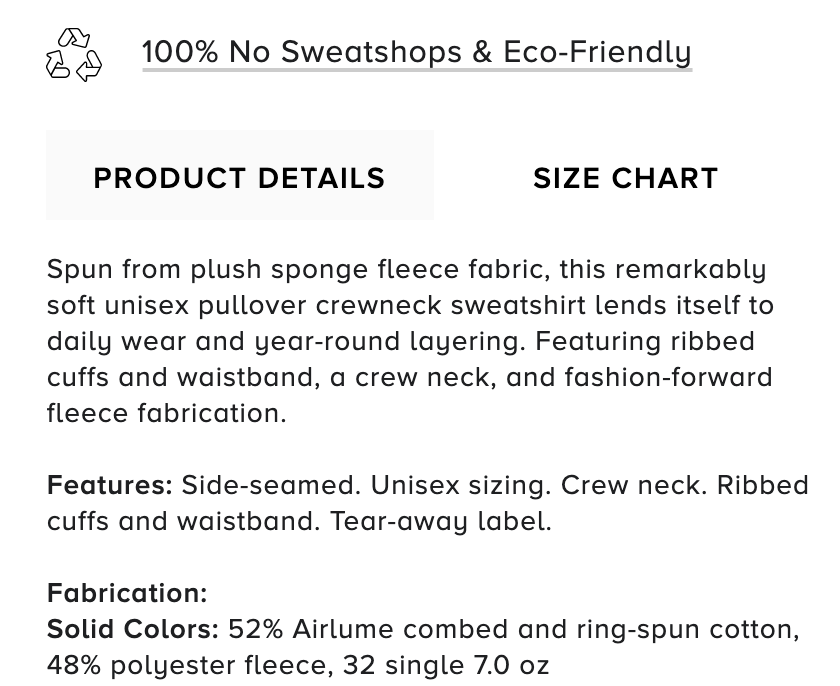Click the bold Features label

[x=110, y=485]
